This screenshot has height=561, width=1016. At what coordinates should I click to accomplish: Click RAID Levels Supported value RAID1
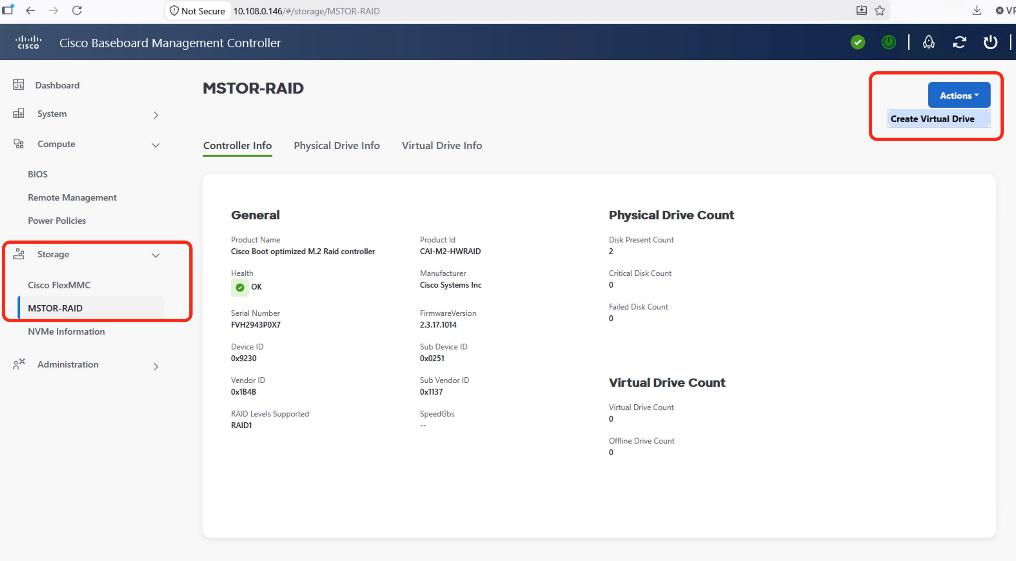point(241,426)
